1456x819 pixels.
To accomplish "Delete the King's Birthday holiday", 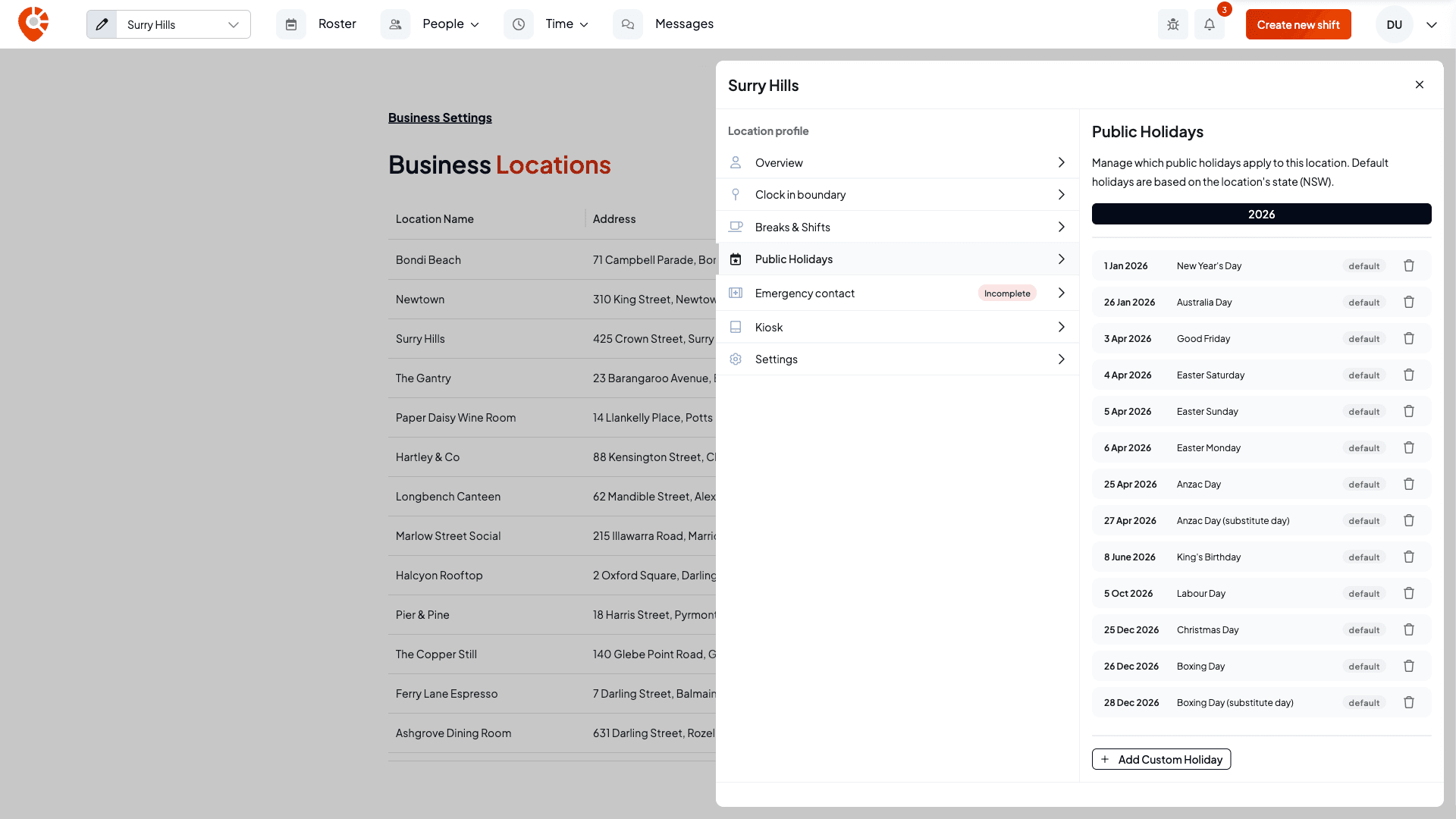I will point(1409,557).
